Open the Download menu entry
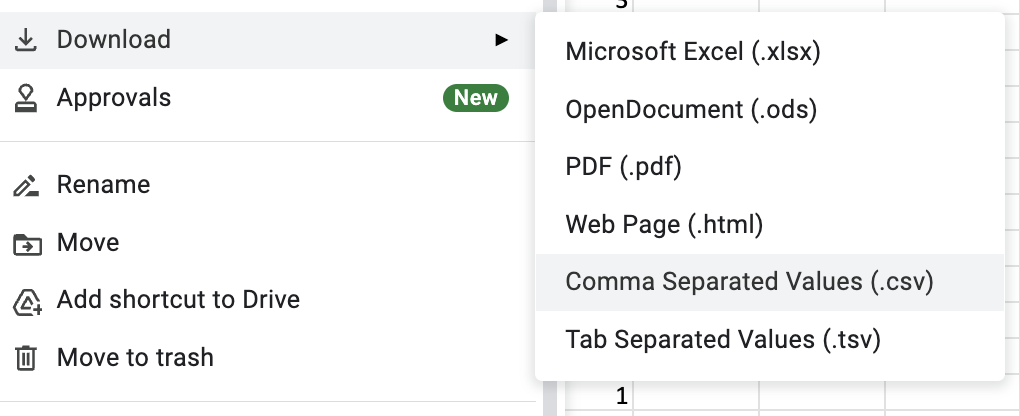Image resolution: width=1020 pixels, height=416 pixels. click(x=267, y=40)
